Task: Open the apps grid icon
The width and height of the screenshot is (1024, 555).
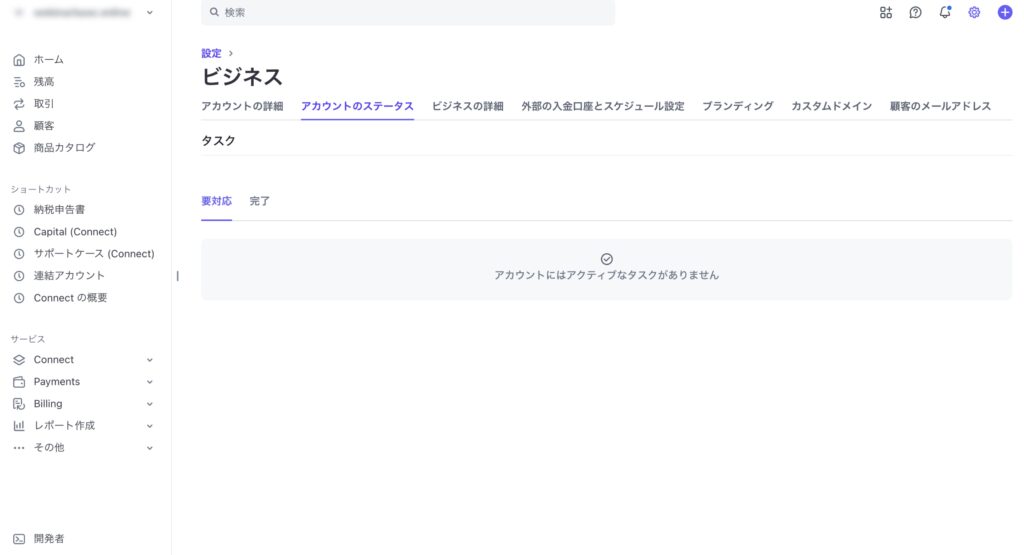Action: tap(885, 13)
